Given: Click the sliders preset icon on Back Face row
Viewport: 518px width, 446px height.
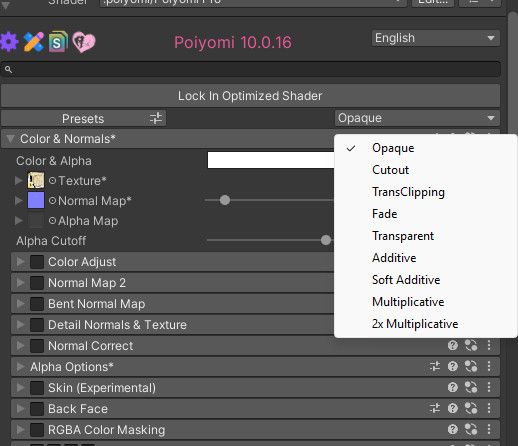Looking at the screenshot, I should pos(435,408).
